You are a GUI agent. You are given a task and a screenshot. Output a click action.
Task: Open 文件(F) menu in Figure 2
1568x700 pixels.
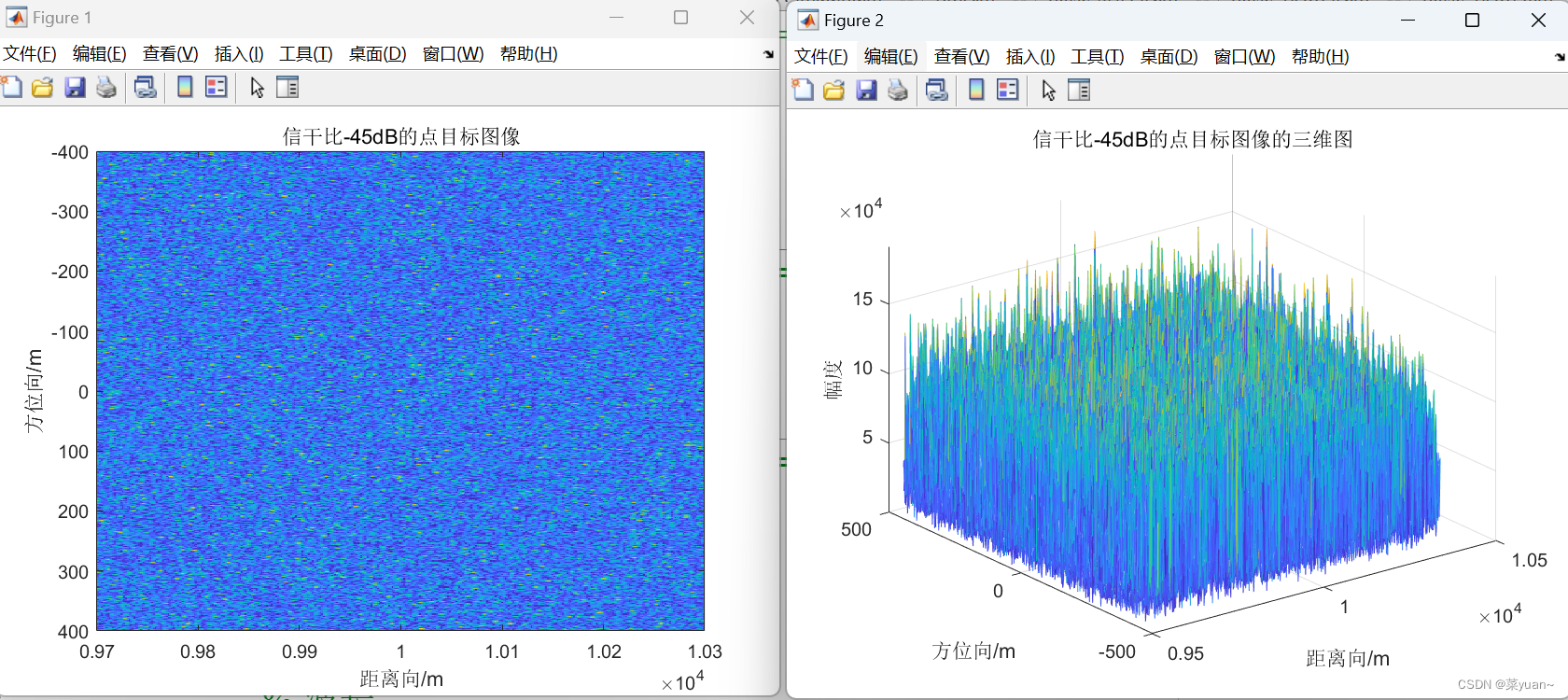821,57
